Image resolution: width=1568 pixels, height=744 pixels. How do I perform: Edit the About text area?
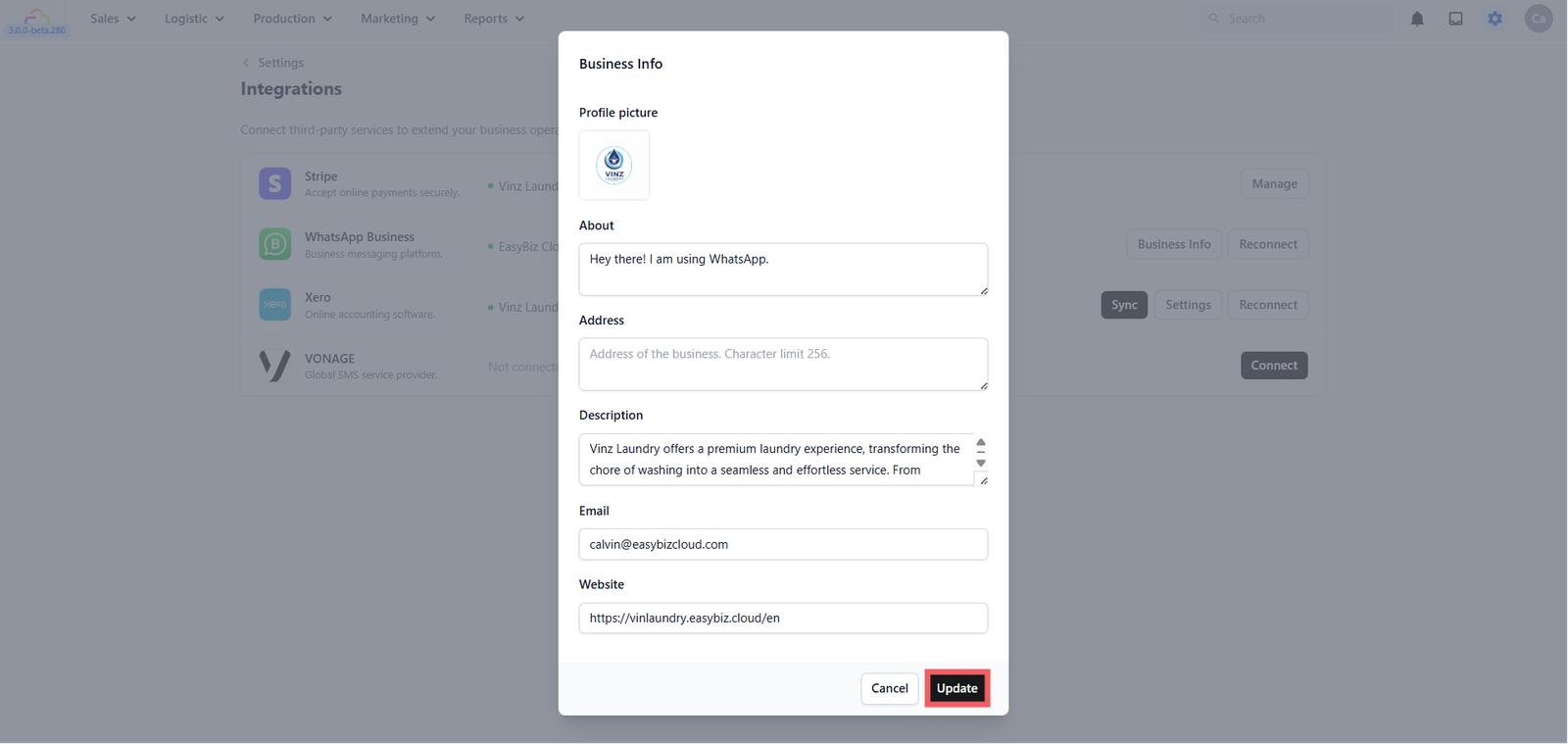coord(783,270)
